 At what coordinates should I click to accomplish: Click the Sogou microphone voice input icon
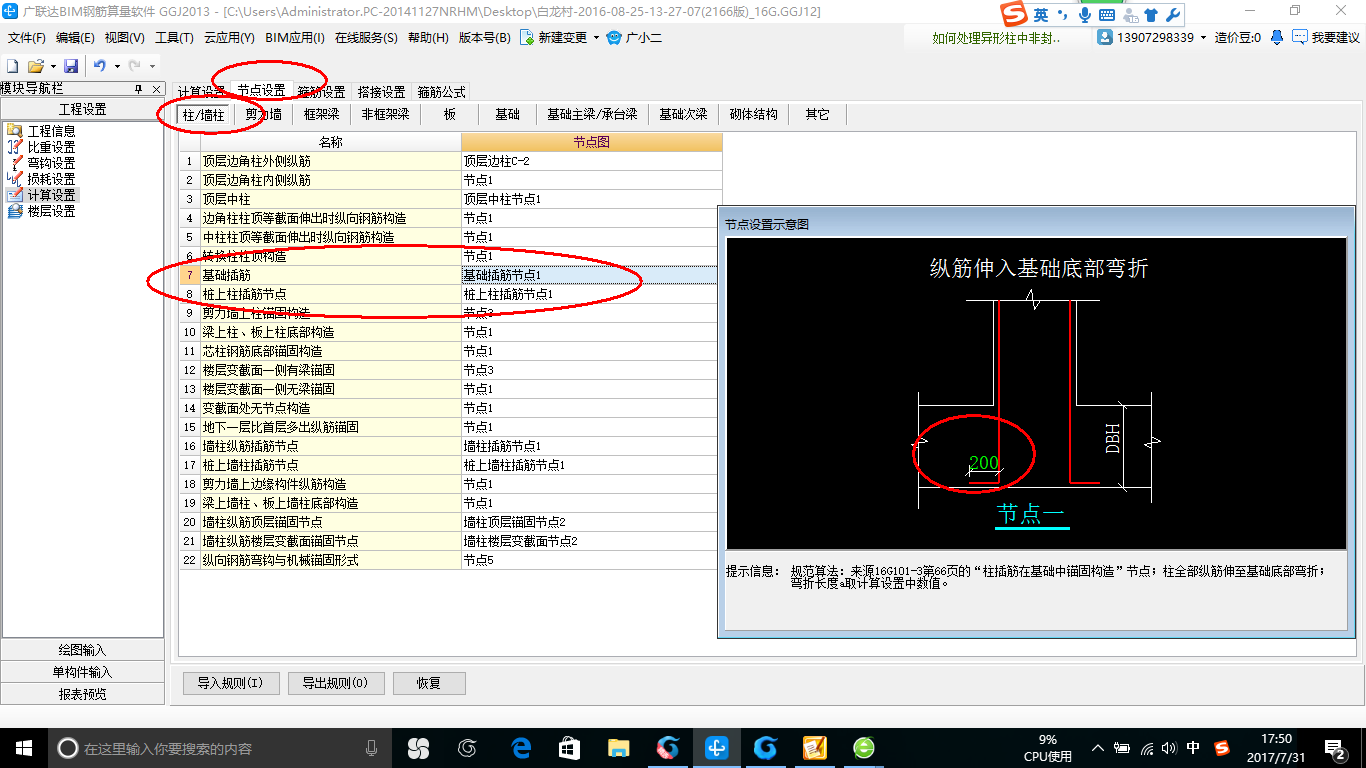point(1084,15)
